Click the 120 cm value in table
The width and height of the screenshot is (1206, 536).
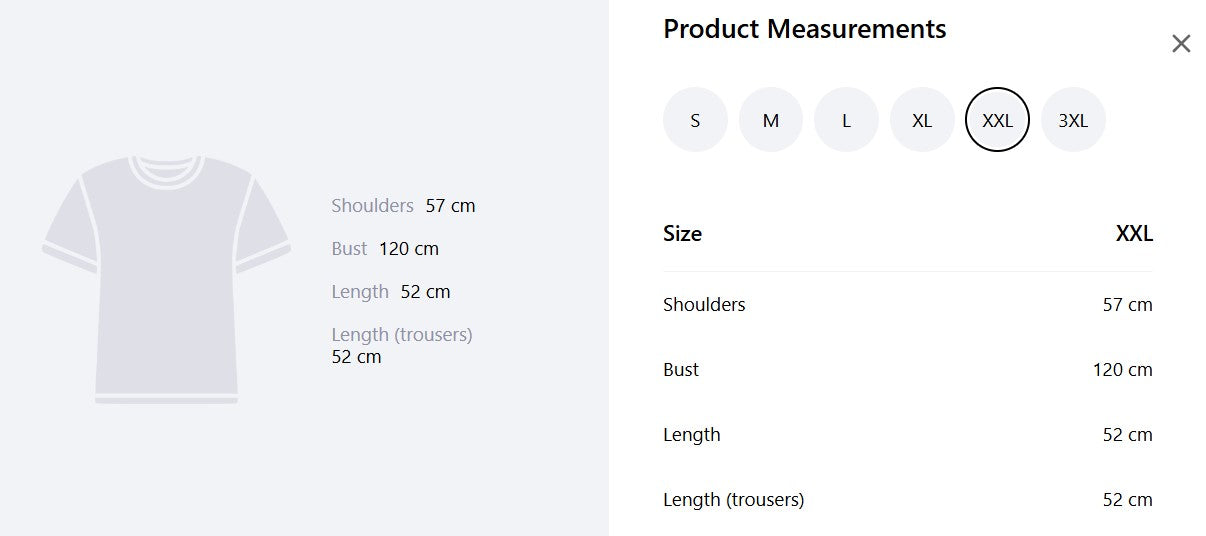click(1122, 370)
